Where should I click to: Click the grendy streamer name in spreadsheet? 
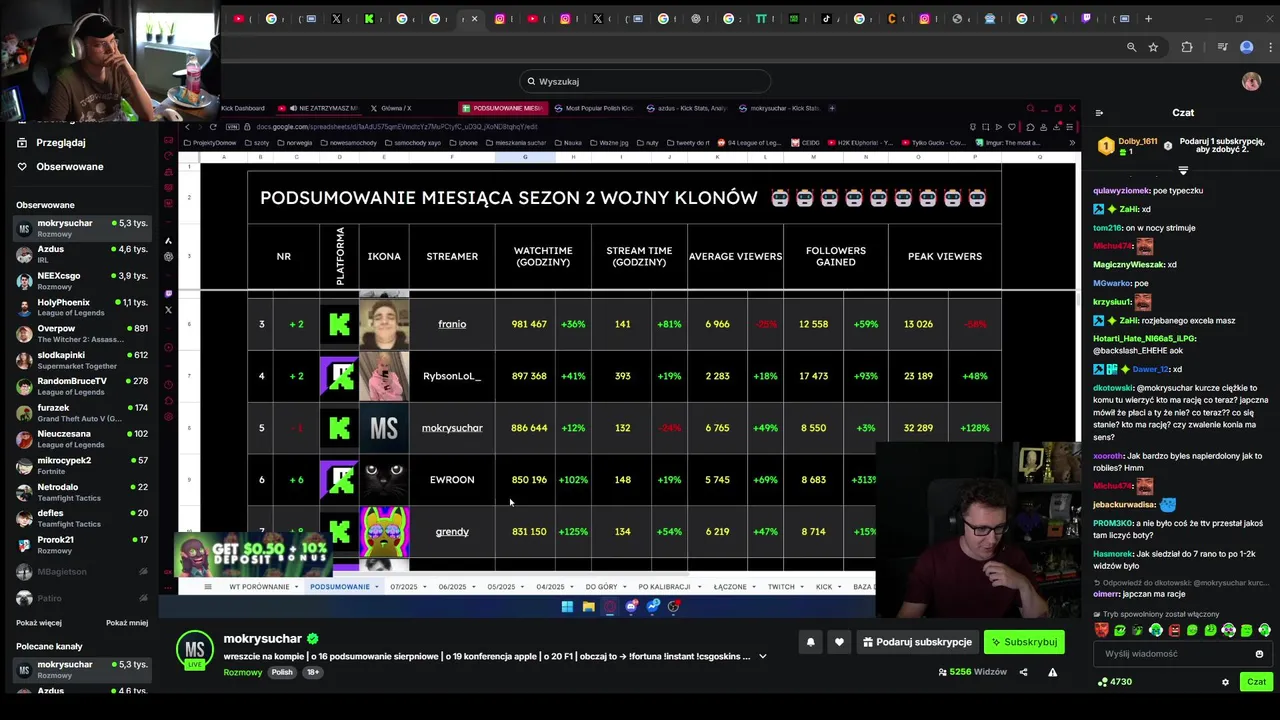point(452,532)
